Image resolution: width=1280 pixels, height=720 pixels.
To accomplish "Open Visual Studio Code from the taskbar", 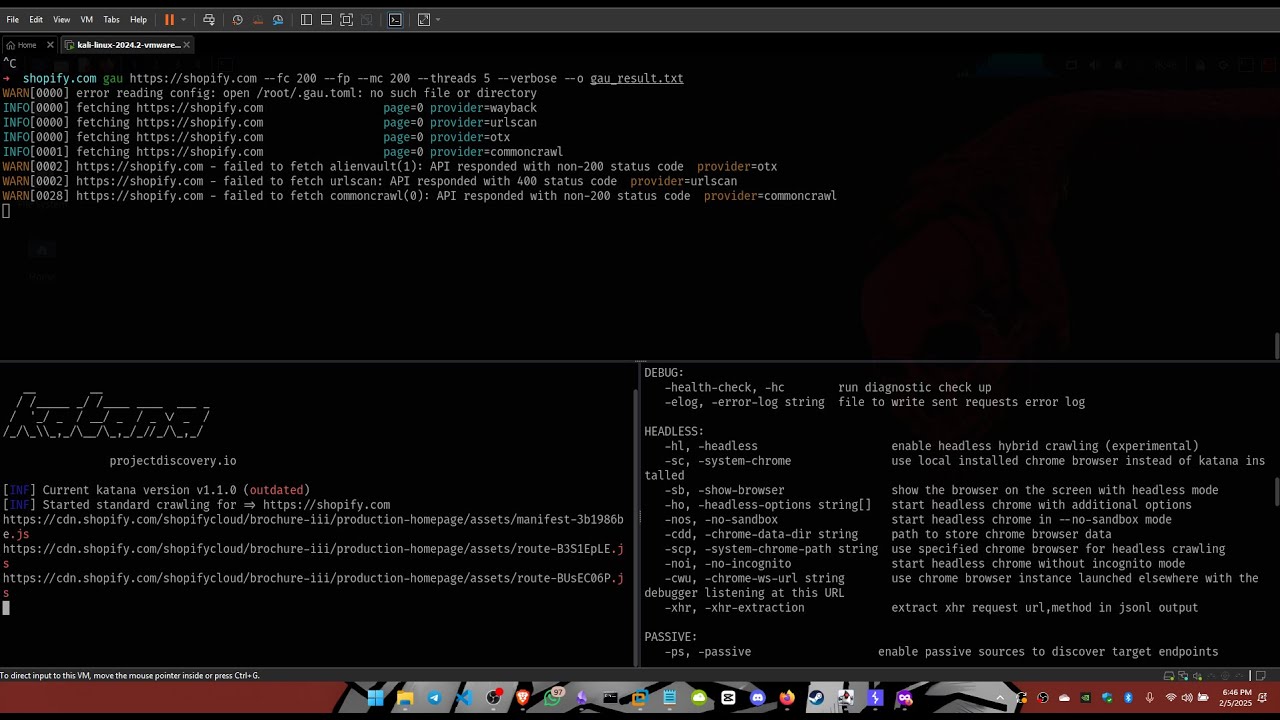I will pos(464,698).
